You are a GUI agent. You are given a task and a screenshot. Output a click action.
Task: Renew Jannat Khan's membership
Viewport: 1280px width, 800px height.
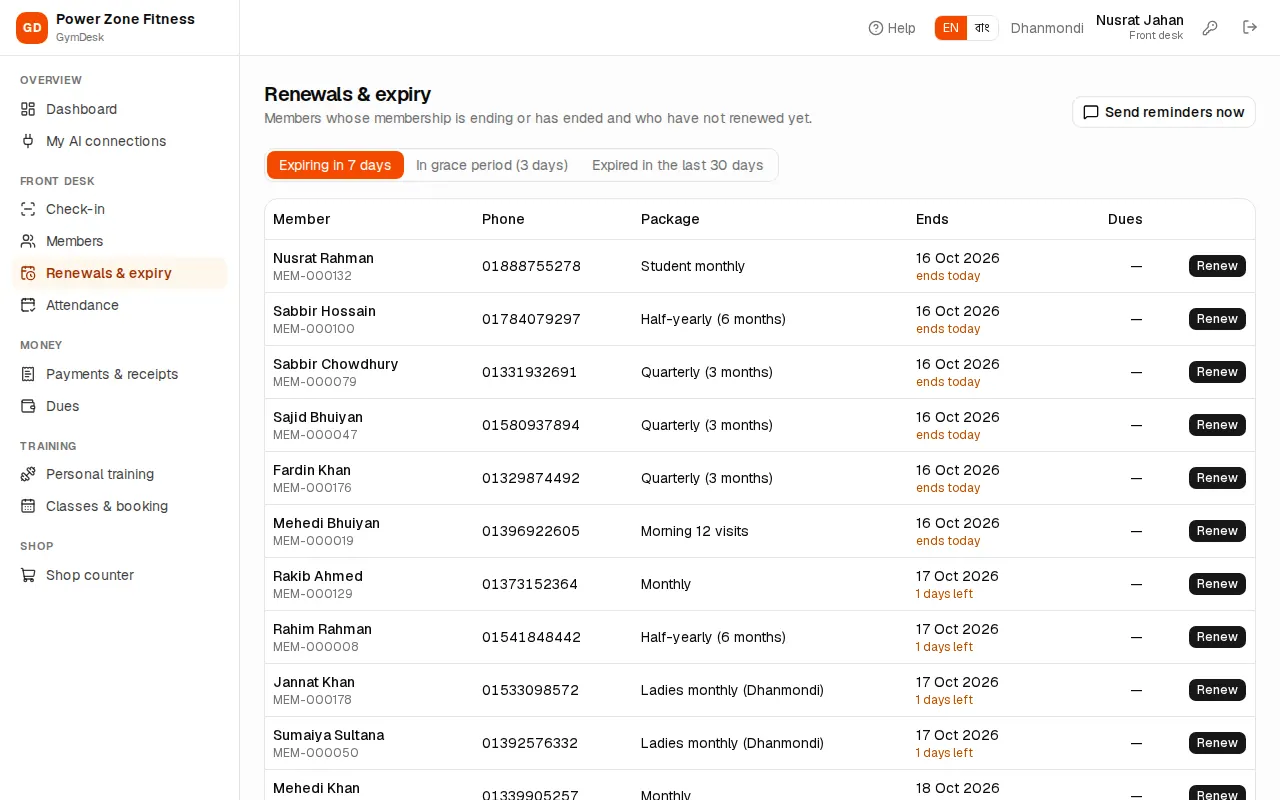pos(1217,690)
